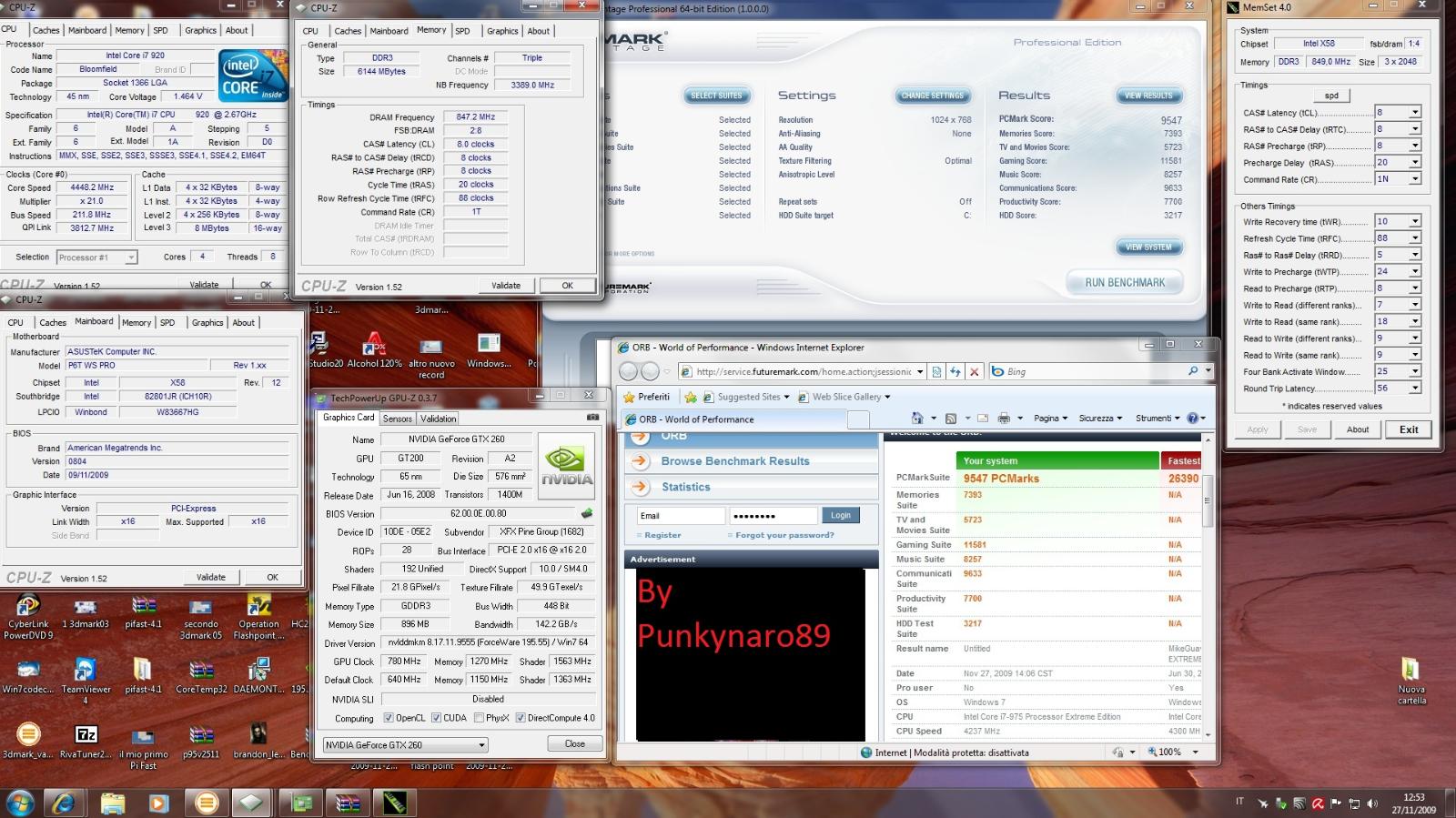
Task: Click Internet Explorer taskbar icon
Action: (64, 803)
